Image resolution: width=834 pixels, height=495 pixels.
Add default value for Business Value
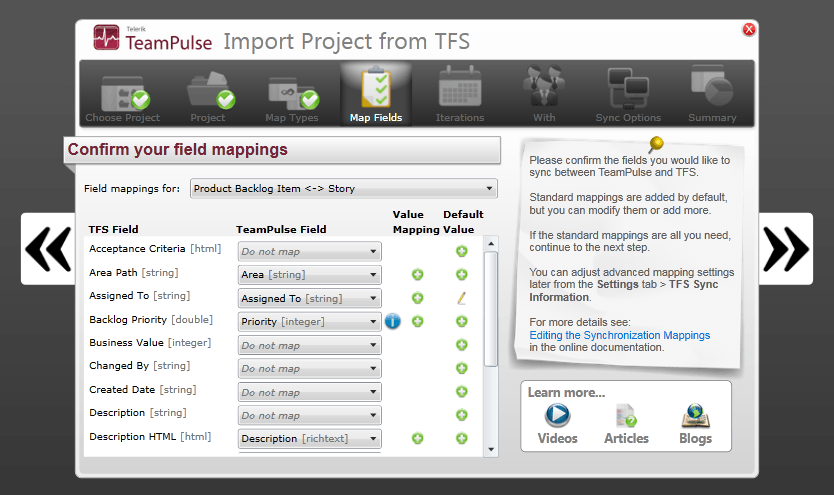coord(462,345)
